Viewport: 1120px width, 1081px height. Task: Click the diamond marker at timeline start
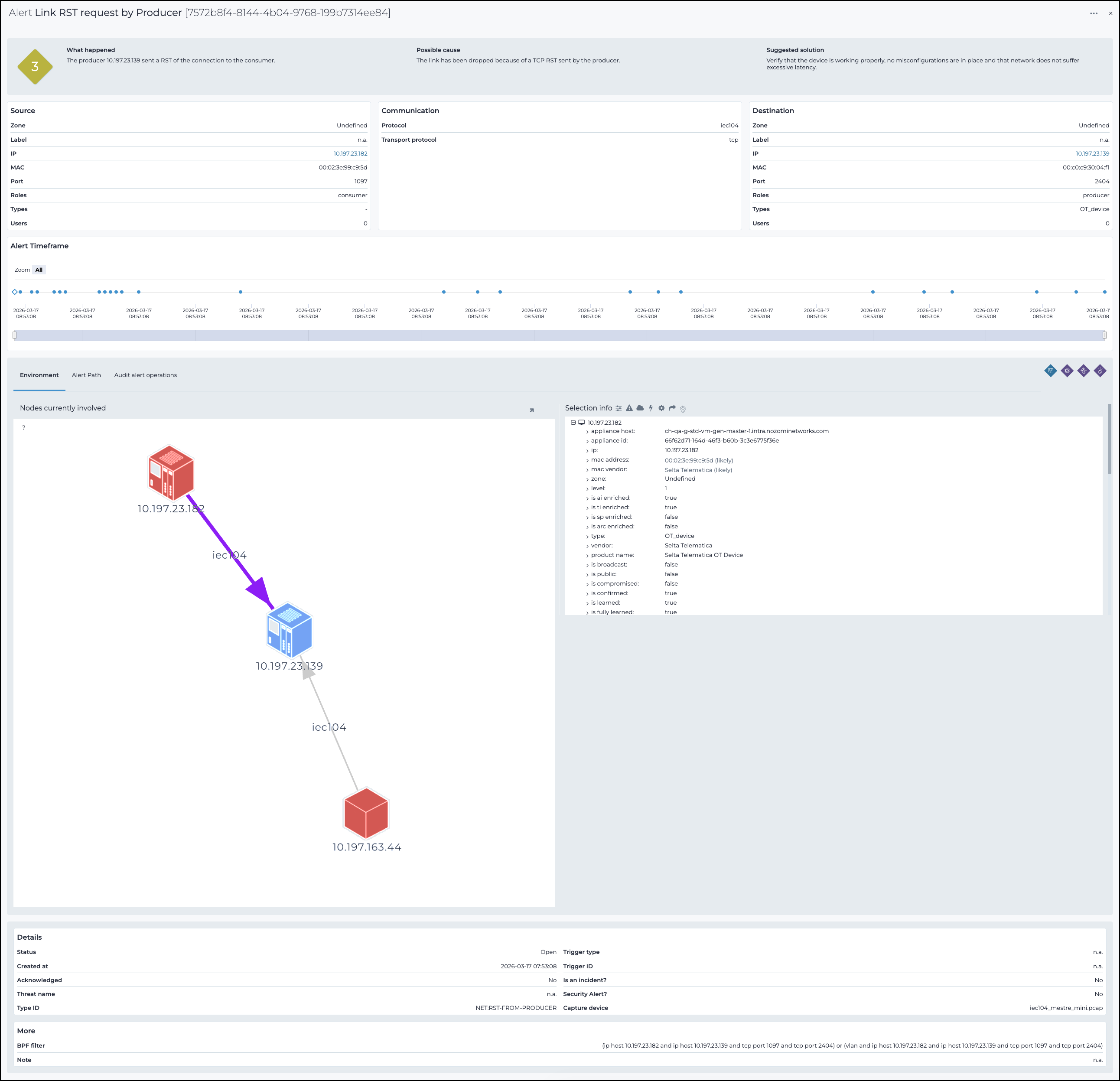[x=15, y=292]
